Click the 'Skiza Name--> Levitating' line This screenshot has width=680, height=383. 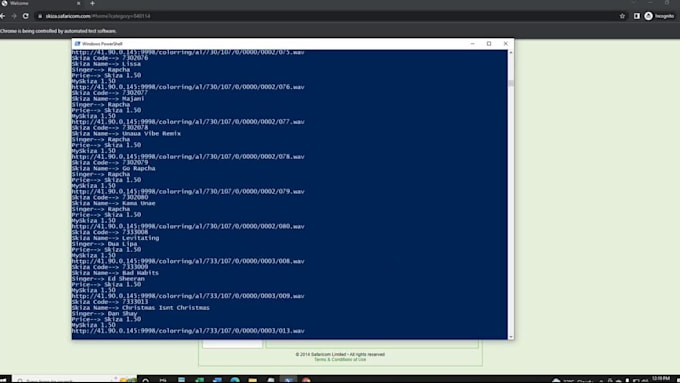(115, 238)
